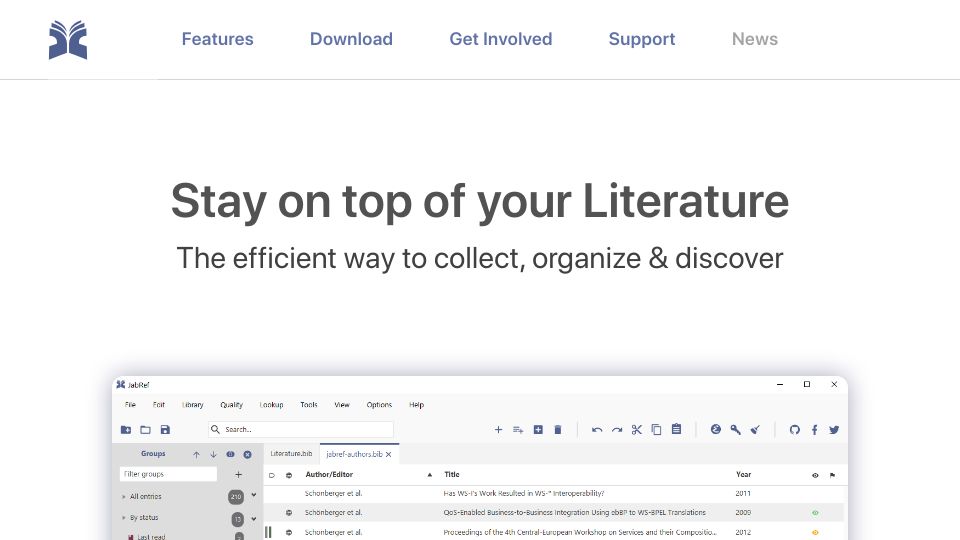Click the boxed plus new entry icon
This screenshot has width=960, height=540.
[x=538, y=430]
